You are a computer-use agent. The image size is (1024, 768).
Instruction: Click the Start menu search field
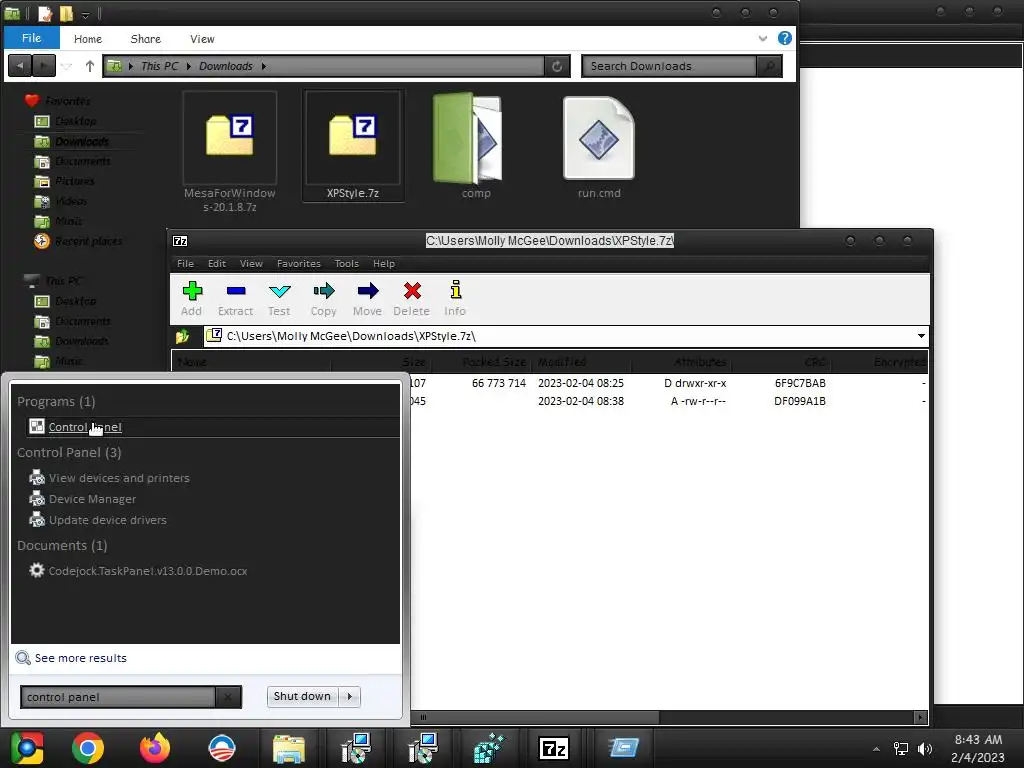click(118, 697)
